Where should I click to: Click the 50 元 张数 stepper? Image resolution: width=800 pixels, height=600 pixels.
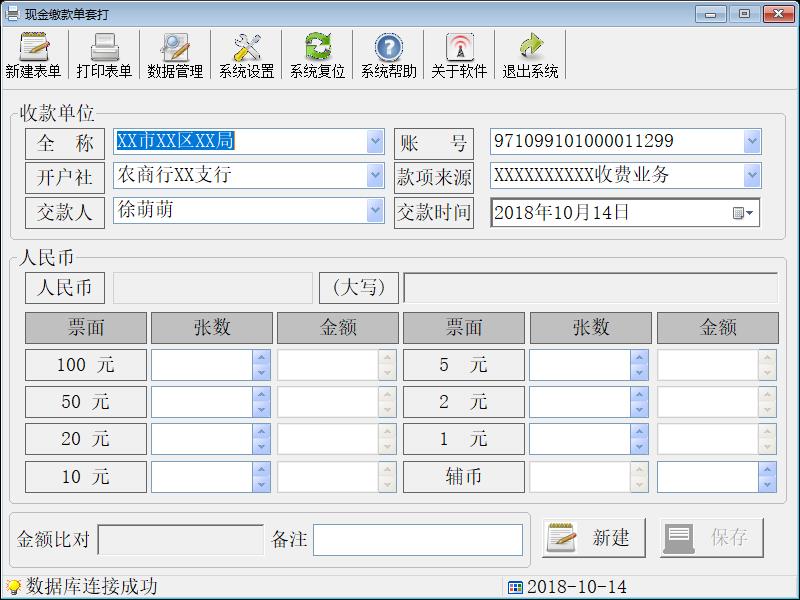pos(261,402)
